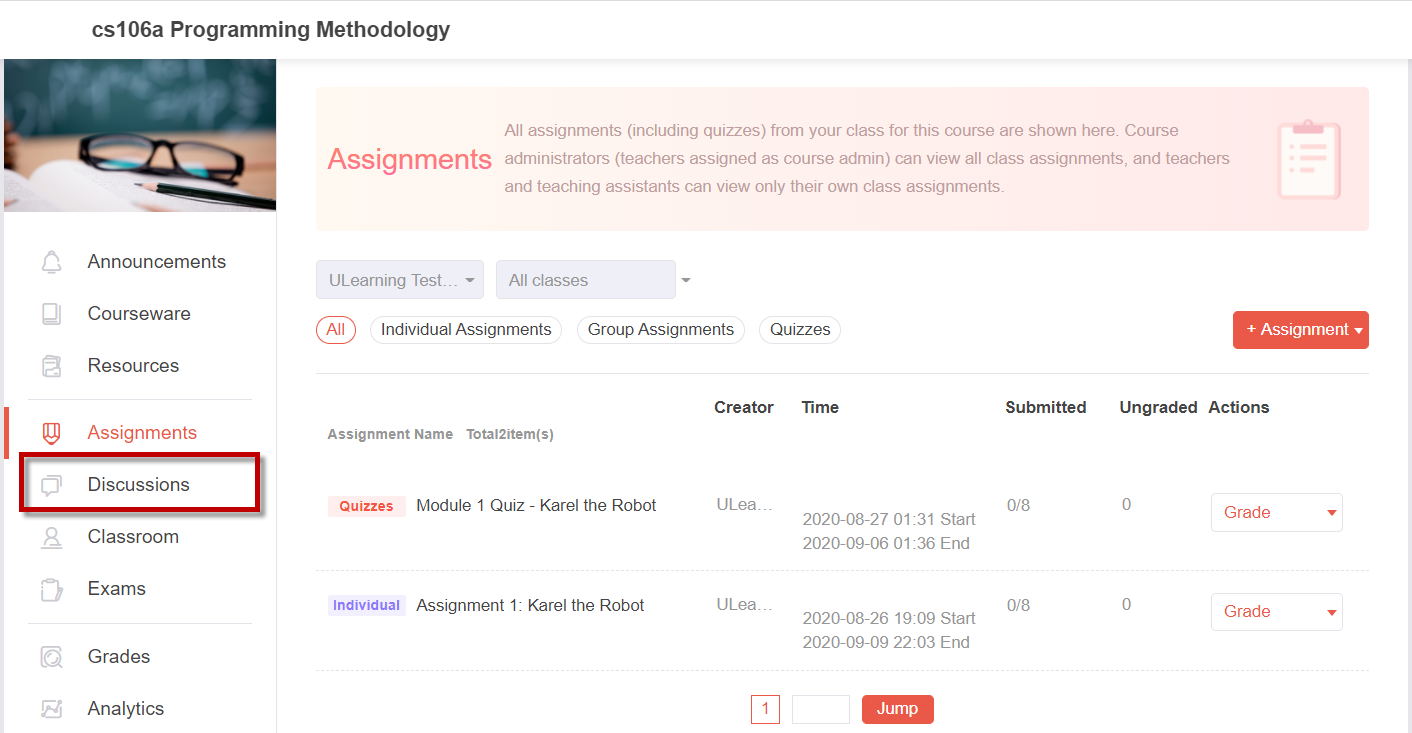Viewport: 1412px width, 733px height.
Task: Click the Total2item(s) count label
Action: pyautogui.click(x=510, y=435)
